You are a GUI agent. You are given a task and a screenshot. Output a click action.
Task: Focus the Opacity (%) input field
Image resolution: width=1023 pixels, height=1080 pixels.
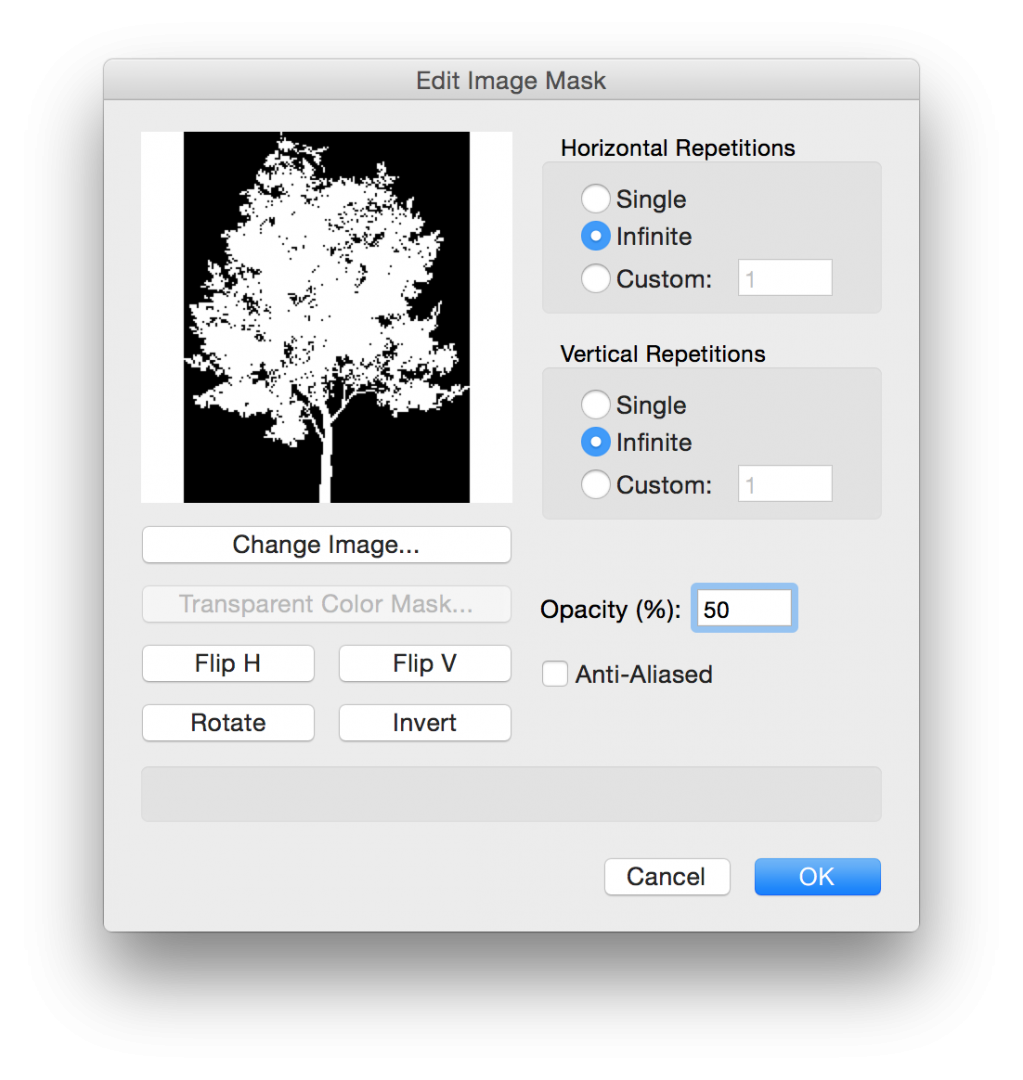744,609
